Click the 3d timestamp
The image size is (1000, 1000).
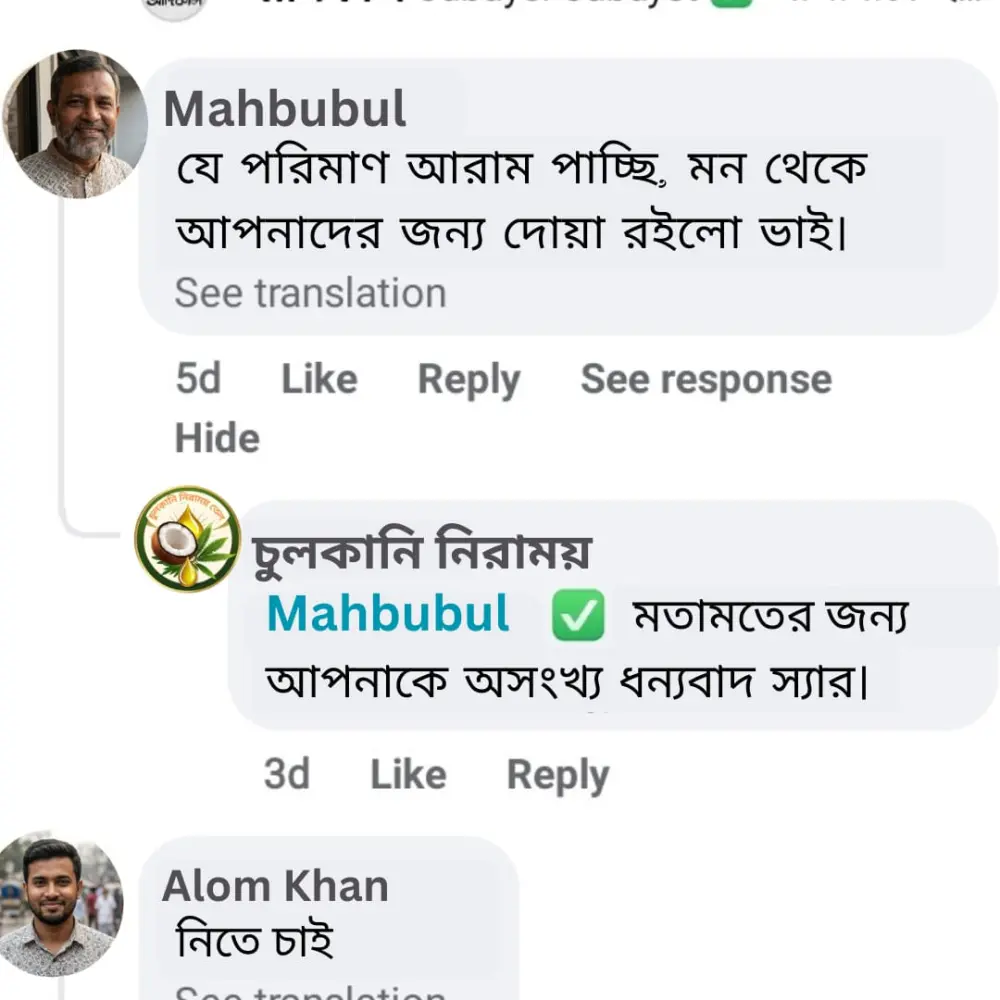tap(287, 774)
